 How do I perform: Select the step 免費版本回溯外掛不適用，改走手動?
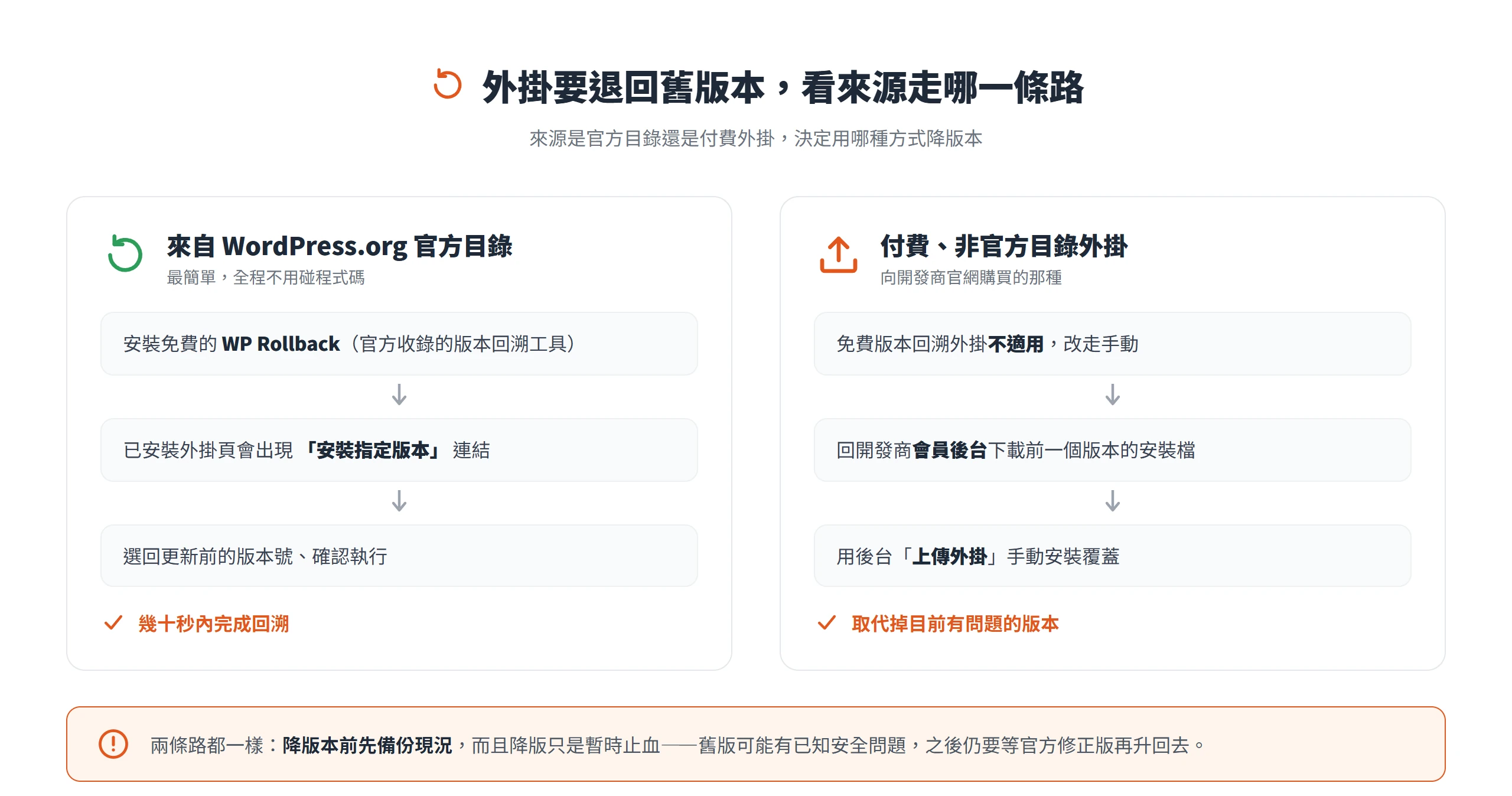click(1113, 344)
